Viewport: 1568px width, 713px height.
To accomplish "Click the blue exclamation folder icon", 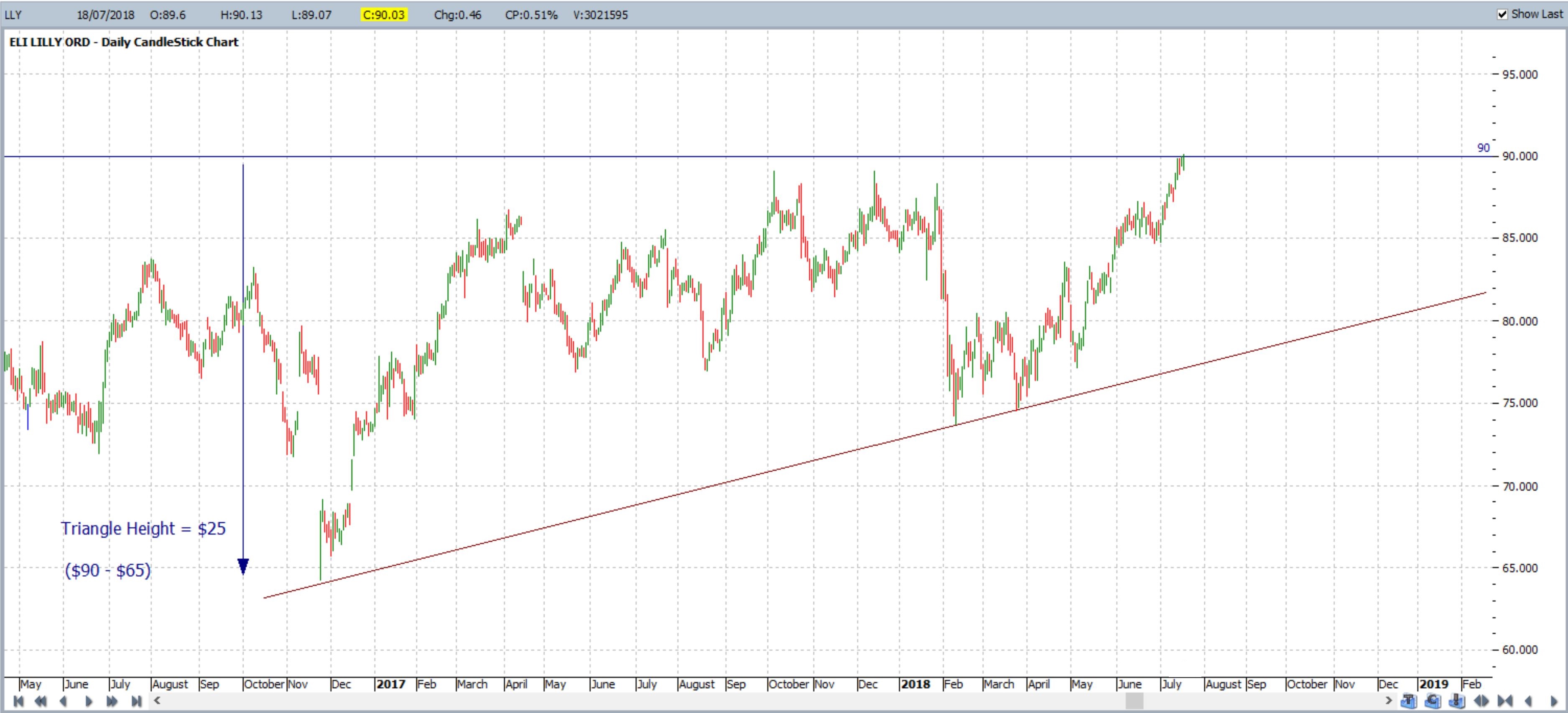I will point(1457,701).
